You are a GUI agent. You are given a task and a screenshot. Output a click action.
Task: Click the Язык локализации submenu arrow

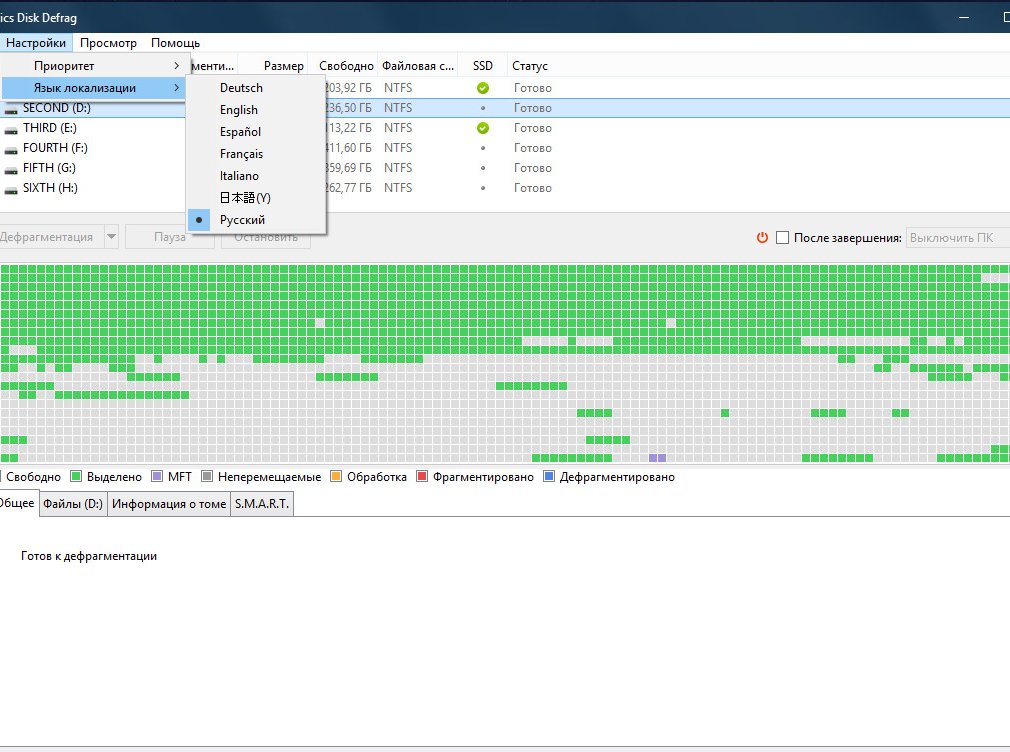click(x=176, y=88)
